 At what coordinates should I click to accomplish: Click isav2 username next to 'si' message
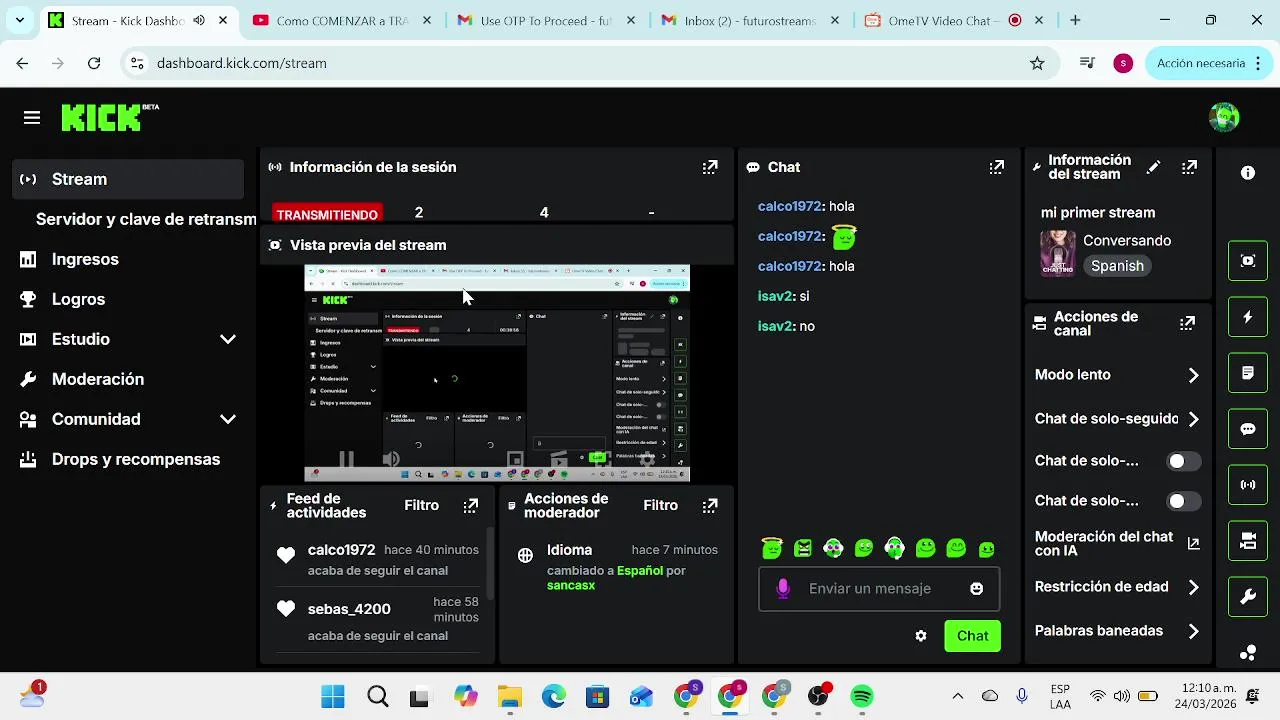[x=775, y=296]
